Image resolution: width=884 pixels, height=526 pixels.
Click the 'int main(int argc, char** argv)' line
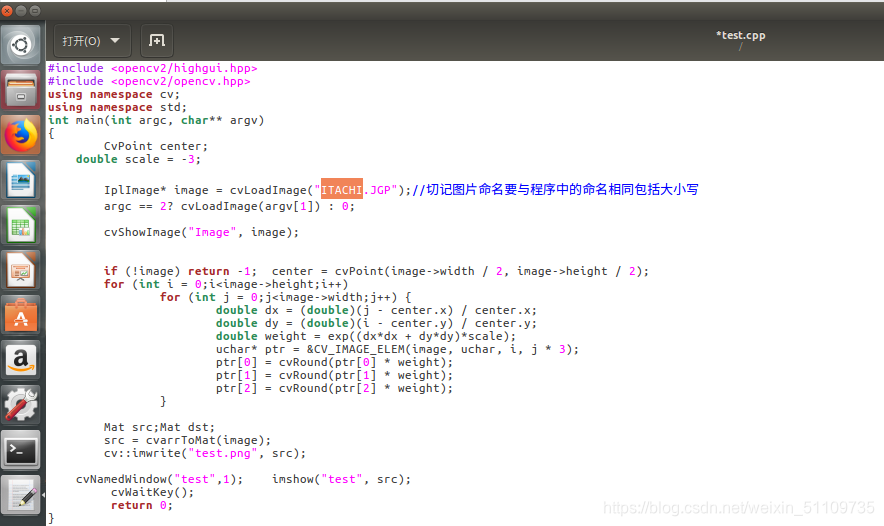(x=156, y=120)
